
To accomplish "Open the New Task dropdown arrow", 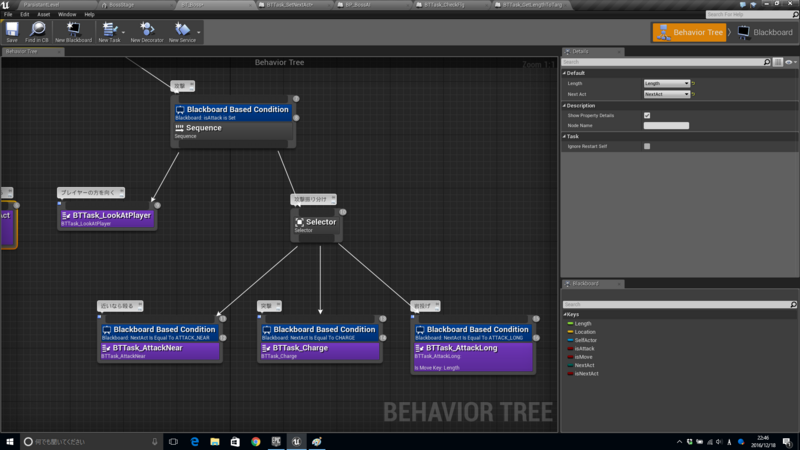I will click(123, 33).
